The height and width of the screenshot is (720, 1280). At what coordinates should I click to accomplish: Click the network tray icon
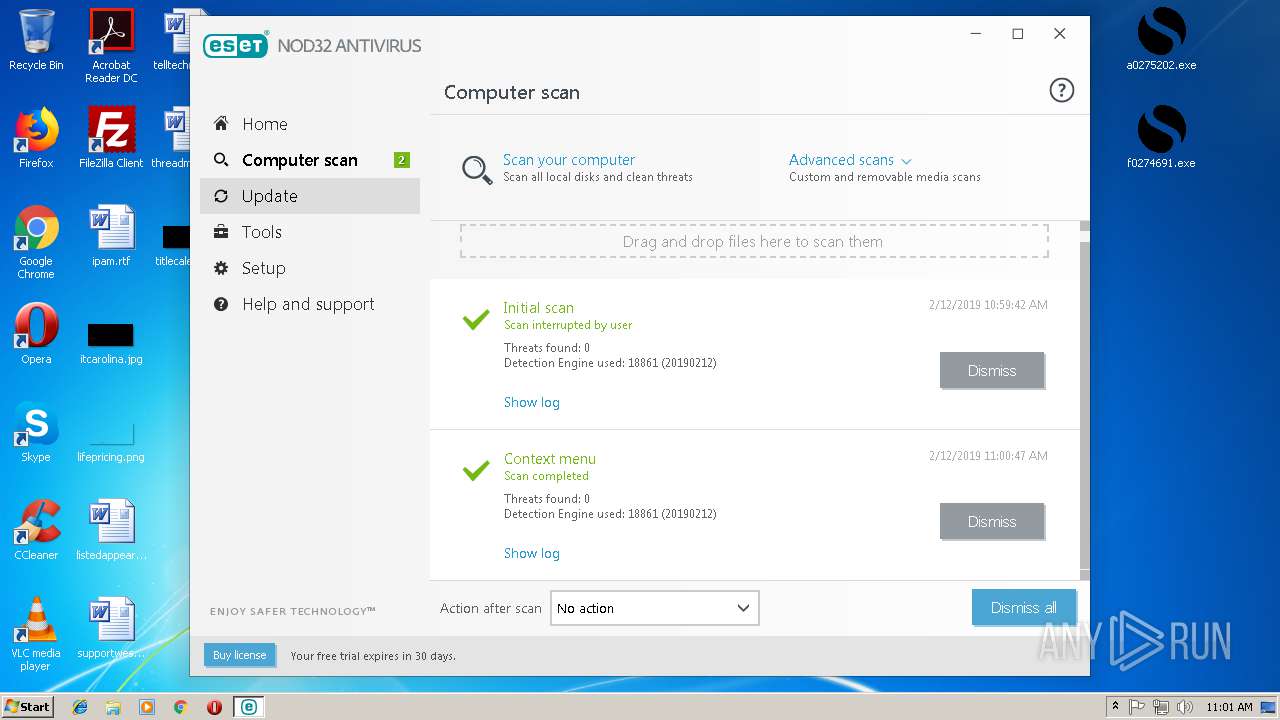click(1161, 707)
